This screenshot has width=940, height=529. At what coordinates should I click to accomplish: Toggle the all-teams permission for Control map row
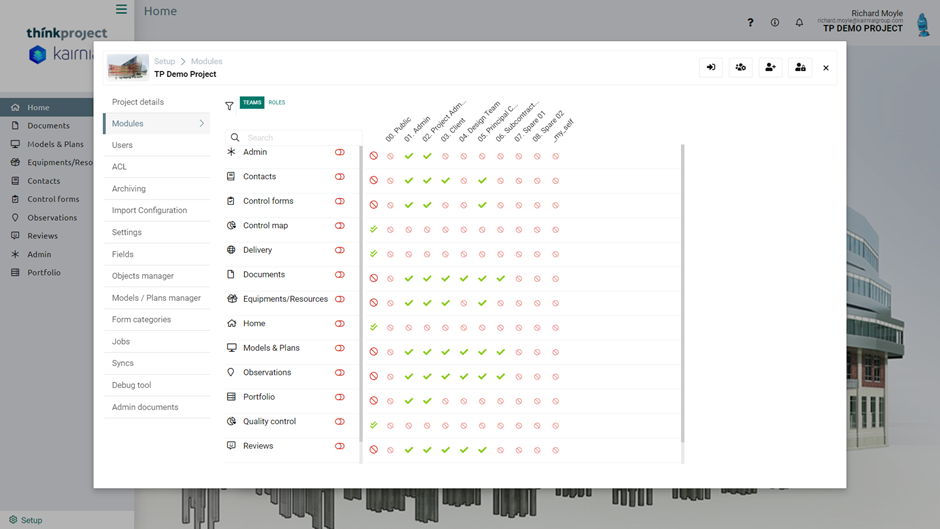(374, 230)
